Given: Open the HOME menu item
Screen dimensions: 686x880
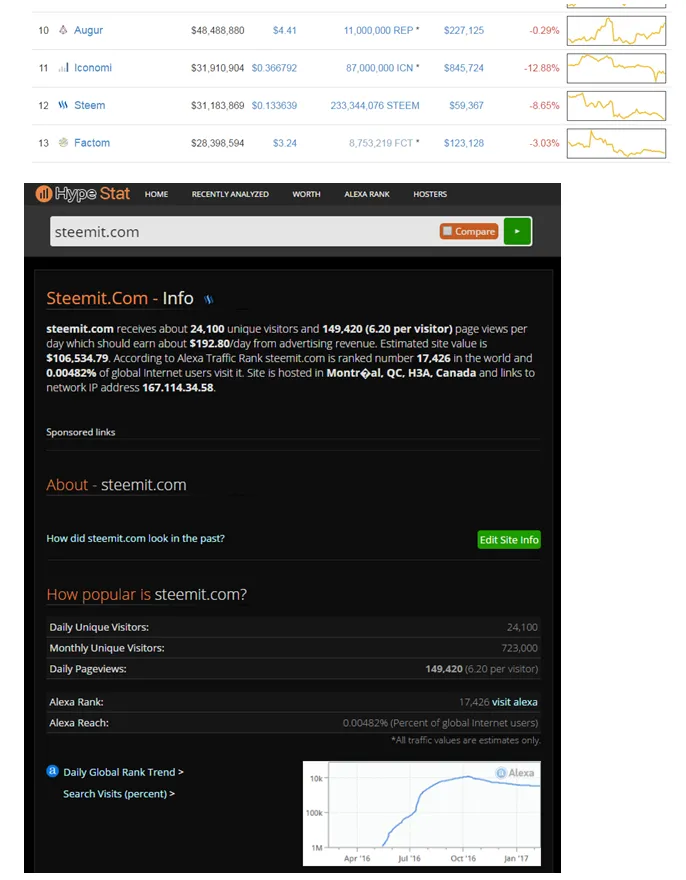Looking at the screenshot, I should tap(156, 194).
